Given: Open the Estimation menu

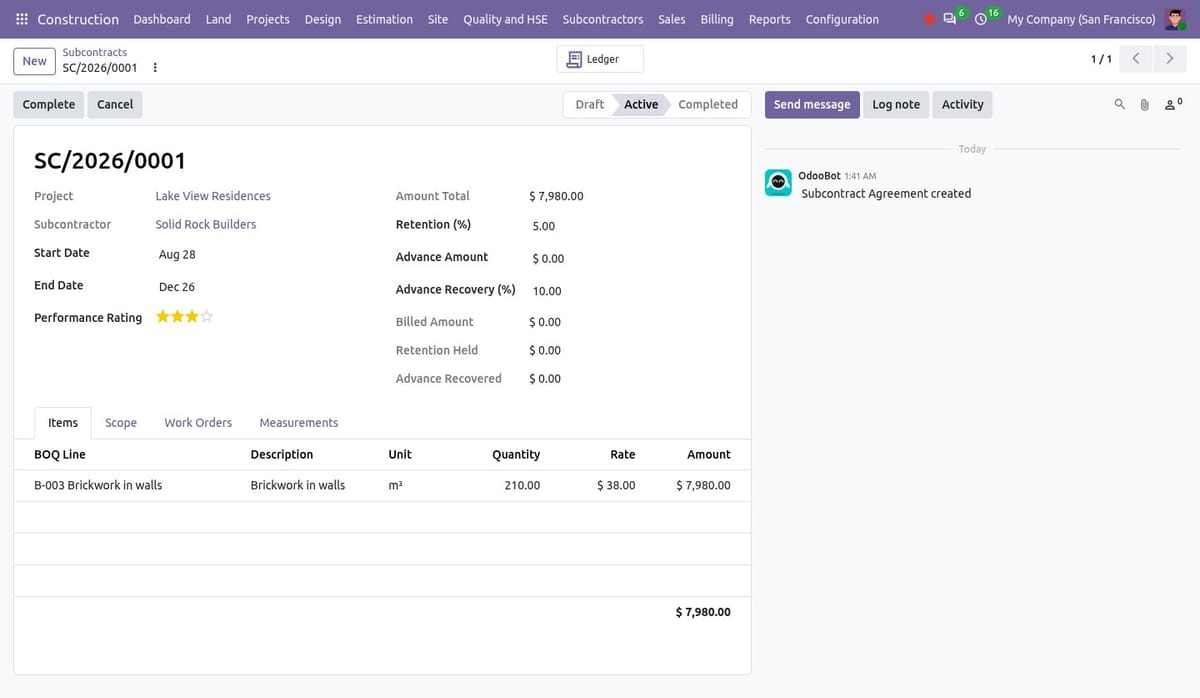Looking at the screenshot, I should [x=384, y=19].
